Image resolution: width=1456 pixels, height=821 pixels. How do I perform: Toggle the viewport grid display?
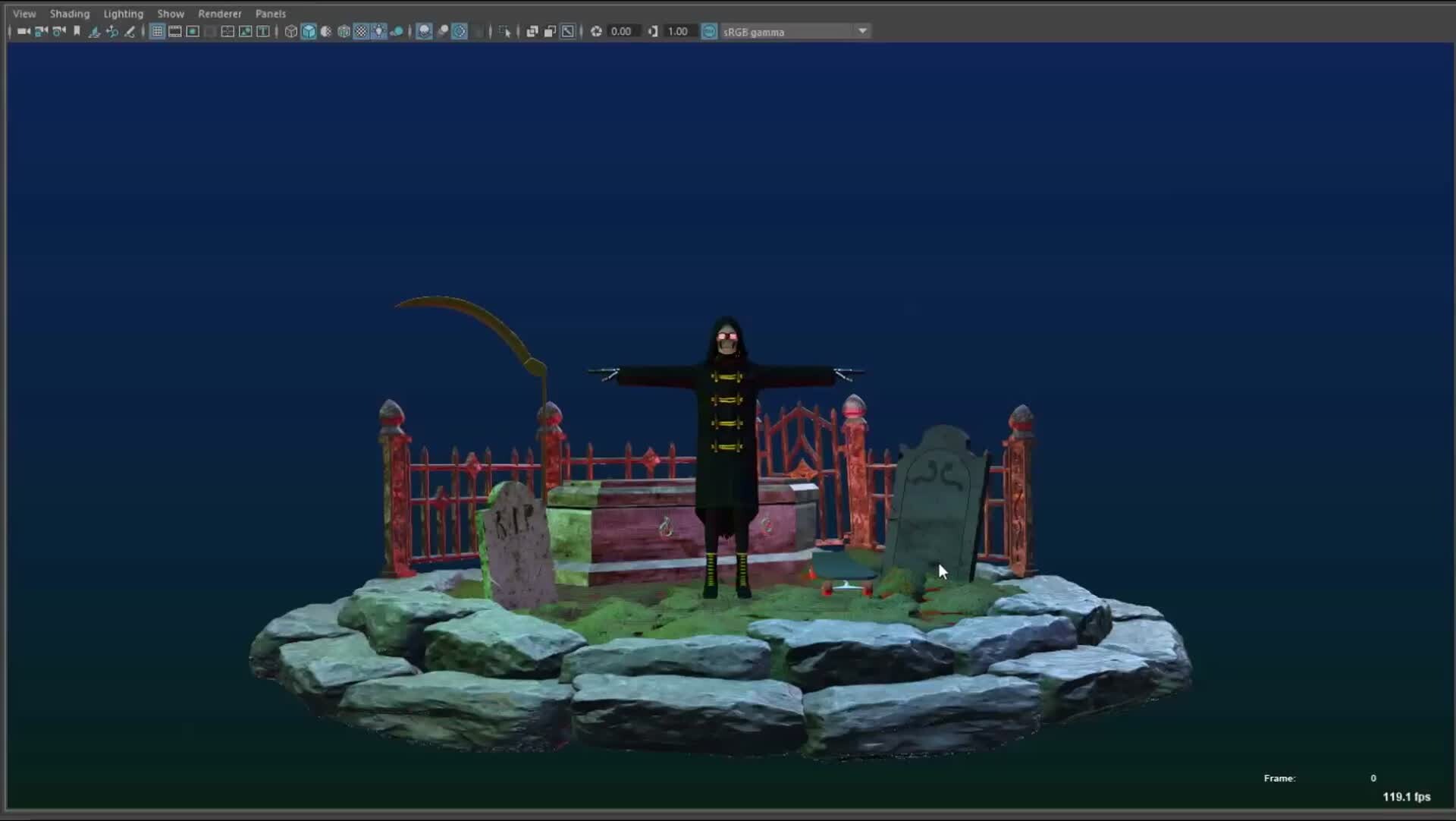pyautogui.click(x=156, y=31)
